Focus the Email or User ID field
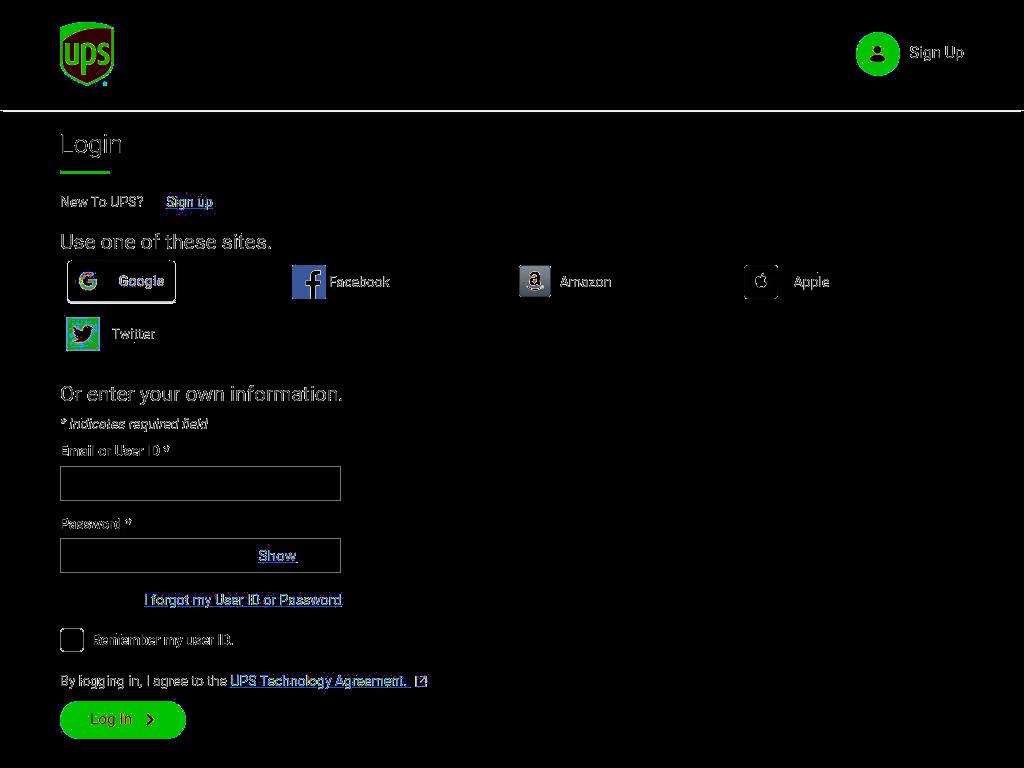This screenshot has width=1024, height=768. 200,483
